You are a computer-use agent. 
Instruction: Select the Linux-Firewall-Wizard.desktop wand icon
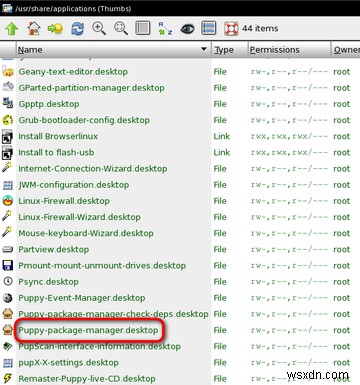pyautogui.click(x=7, y=216)
